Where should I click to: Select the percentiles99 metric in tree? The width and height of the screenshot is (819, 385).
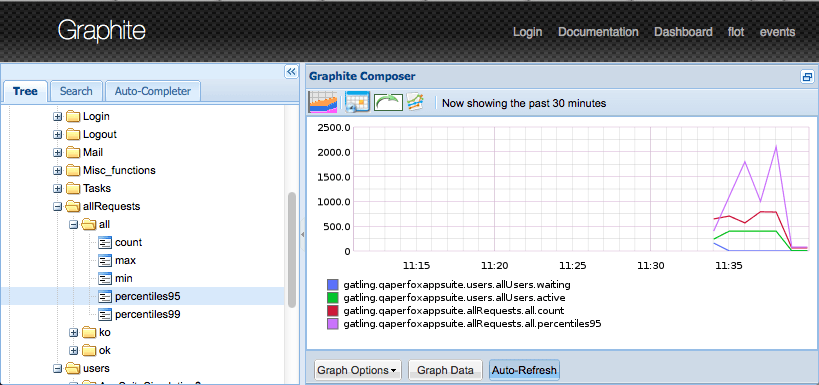click(x=148, y=314)
